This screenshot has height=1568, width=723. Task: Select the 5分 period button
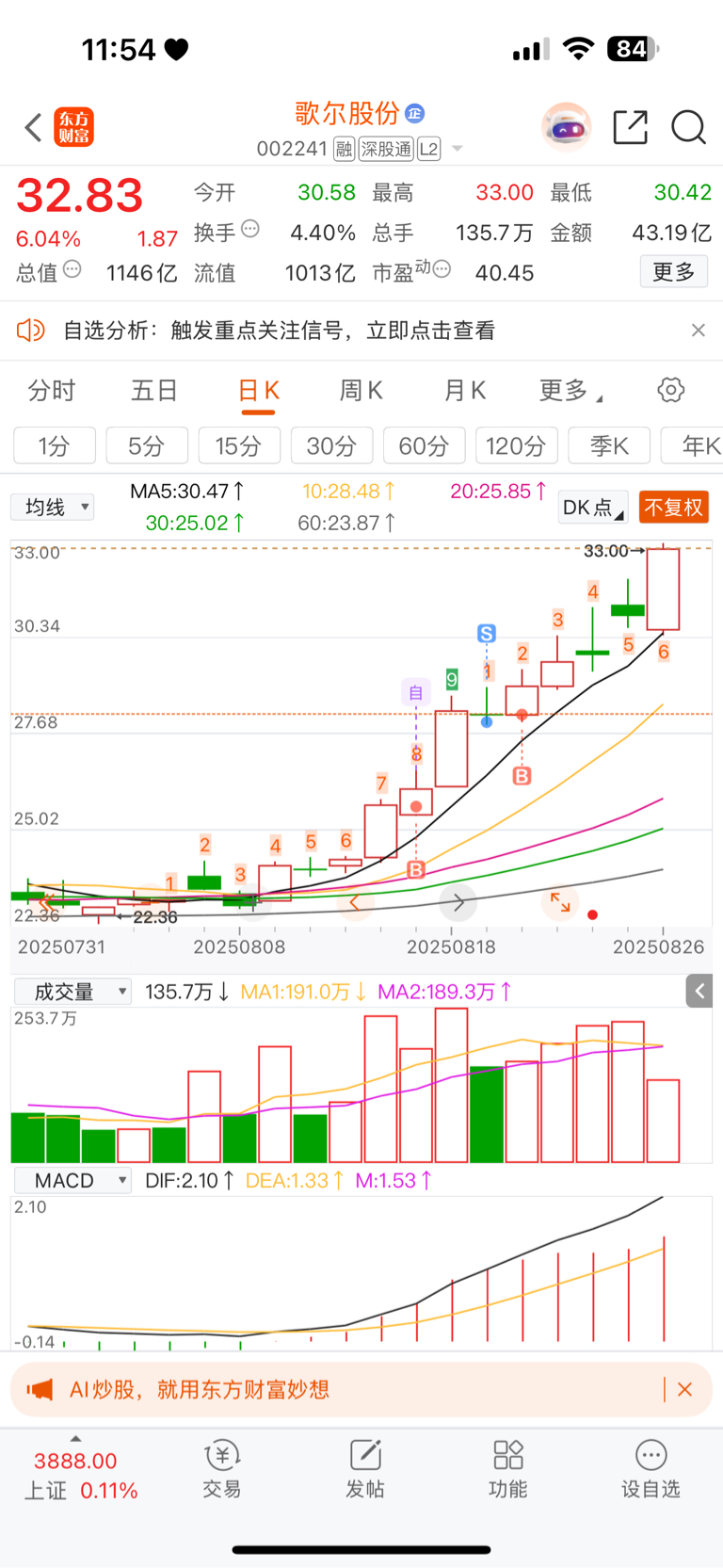pos(147,445)
